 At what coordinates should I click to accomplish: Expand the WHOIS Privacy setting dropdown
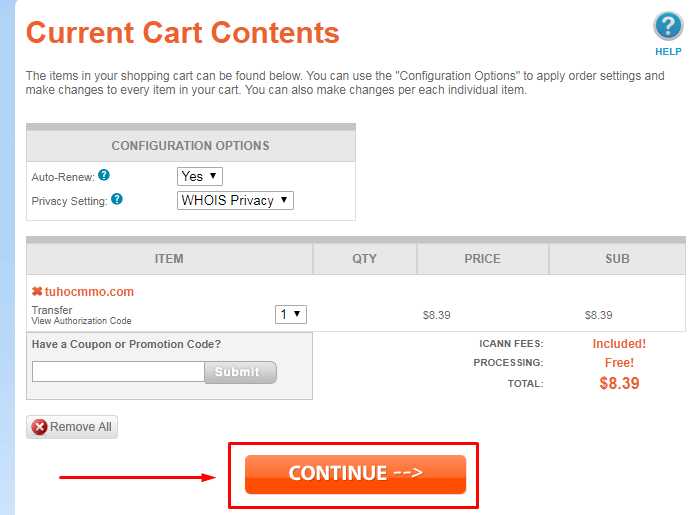(235, 200)
